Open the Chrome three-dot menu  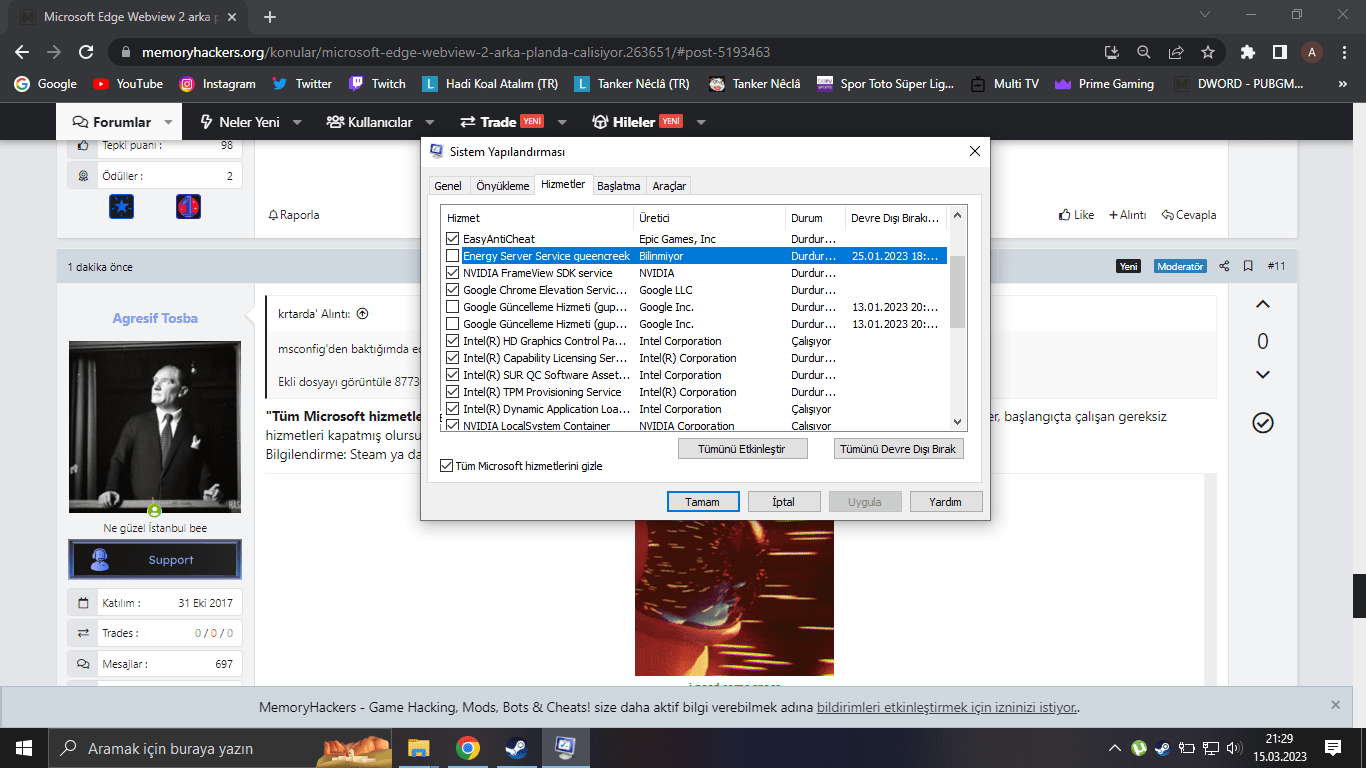tap(1345, 52)
